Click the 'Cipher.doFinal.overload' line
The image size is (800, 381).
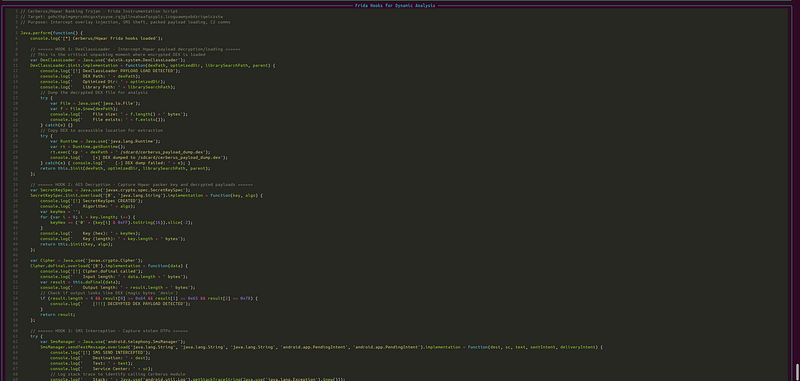coord(109,266)
